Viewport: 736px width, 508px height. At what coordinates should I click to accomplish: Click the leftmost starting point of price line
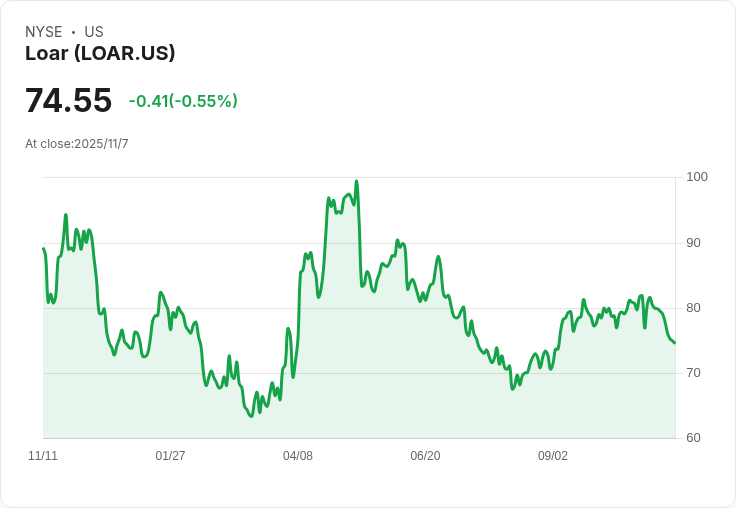[43, 249]
